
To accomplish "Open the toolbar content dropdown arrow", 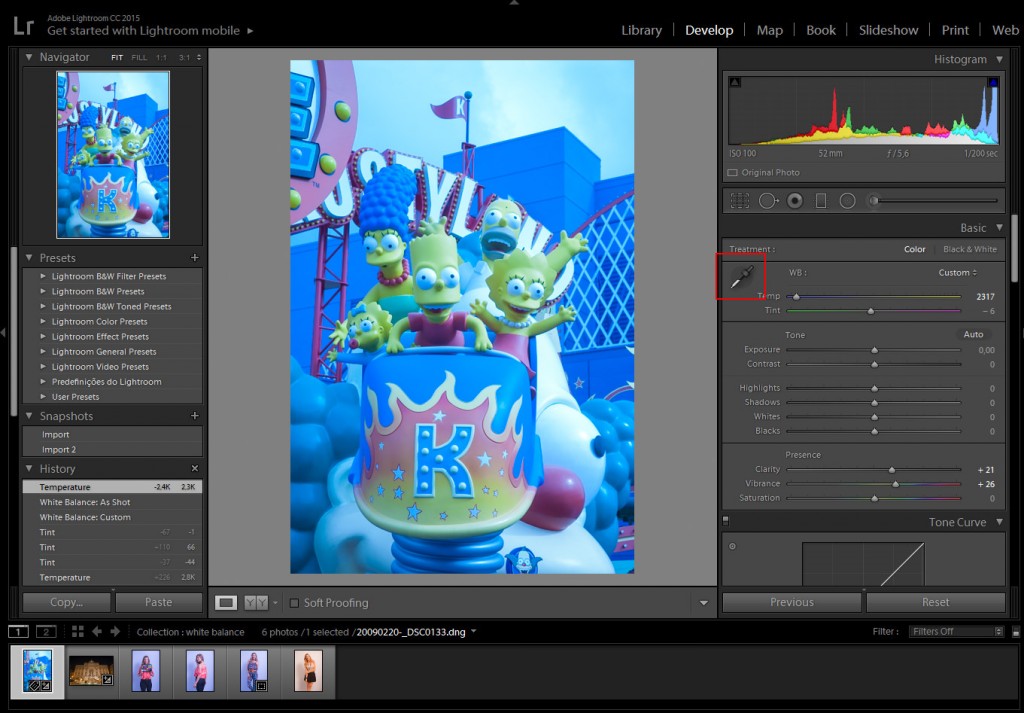I will tap(703, 603).
